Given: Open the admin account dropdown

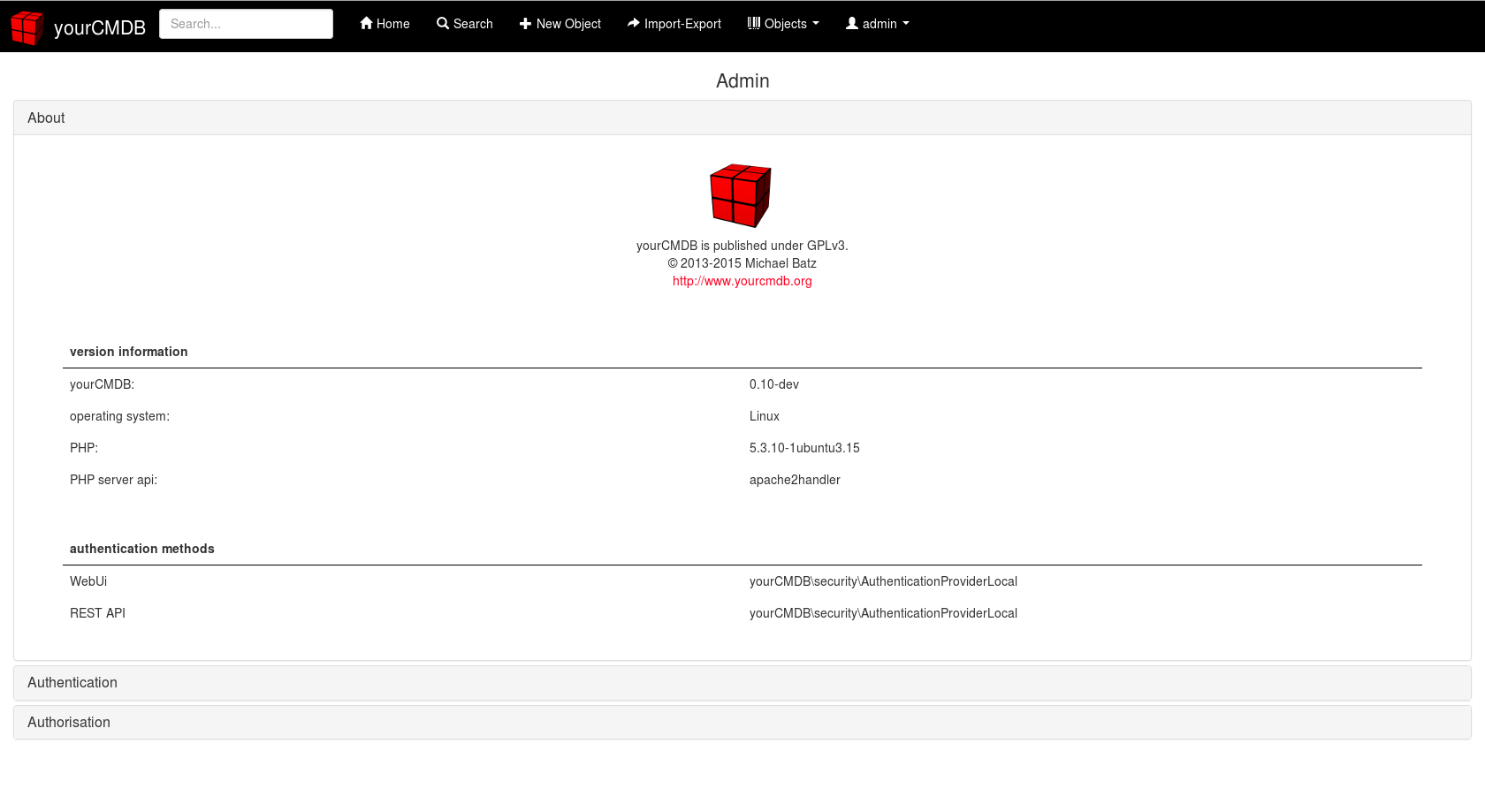Looking at the screenshot, I should (x=877, y=24).
